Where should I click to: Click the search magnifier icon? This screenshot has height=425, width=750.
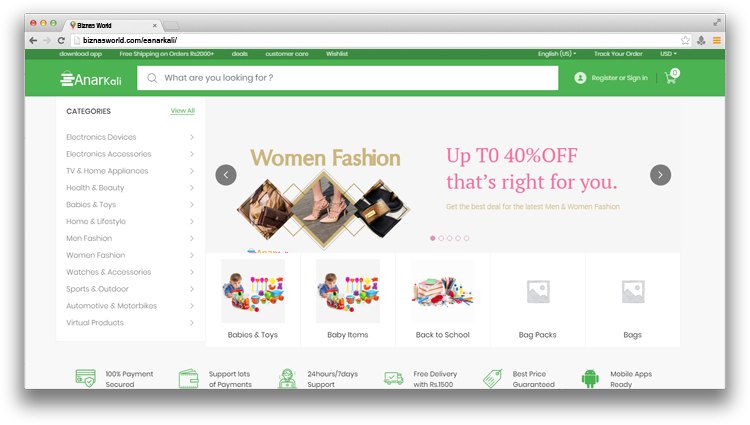click(x=152, y=78)
